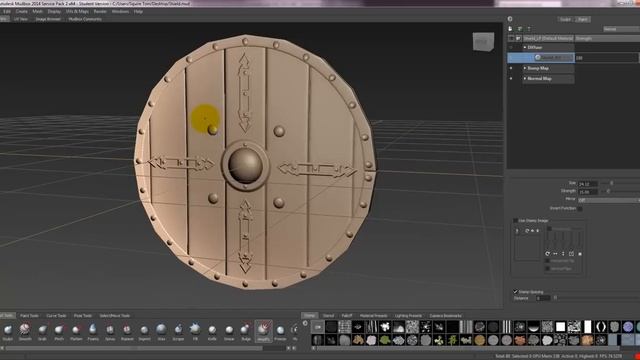Image resolution: width=640 pixels, height=360 pixels.
Task: Select the Wax brush tool
Action: (161, 330)
